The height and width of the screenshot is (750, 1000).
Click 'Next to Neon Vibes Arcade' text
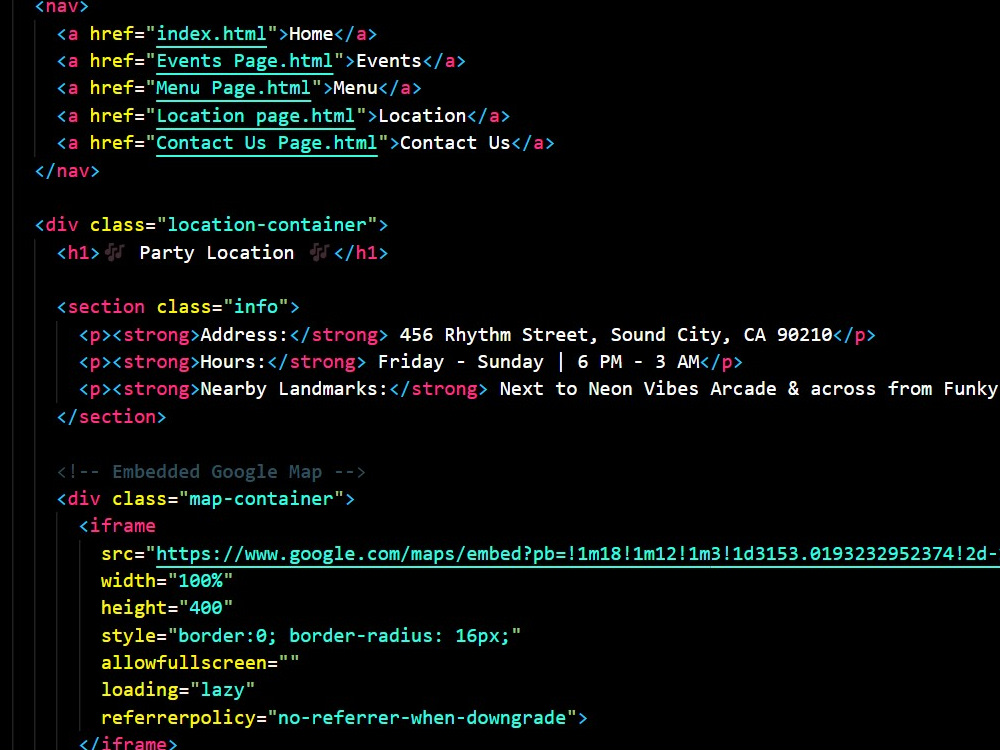[x=638, y=389]
